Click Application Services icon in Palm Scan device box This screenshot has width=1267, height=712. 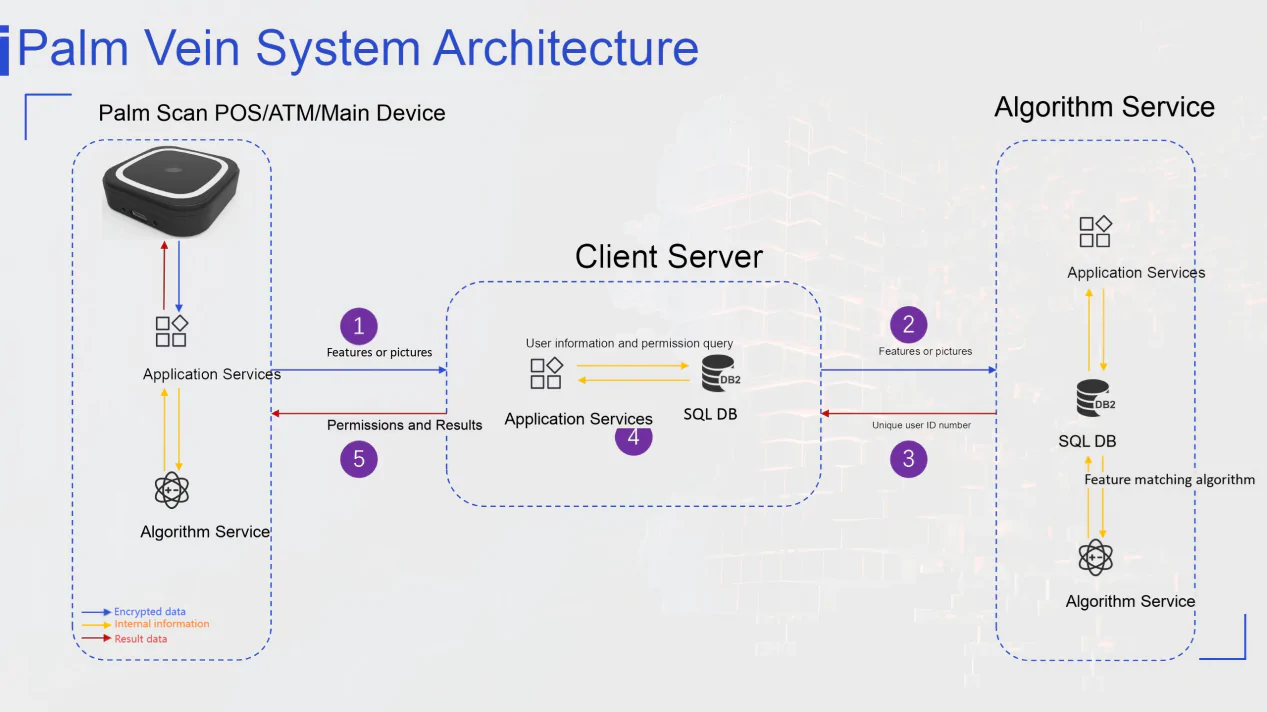[171, 331]
